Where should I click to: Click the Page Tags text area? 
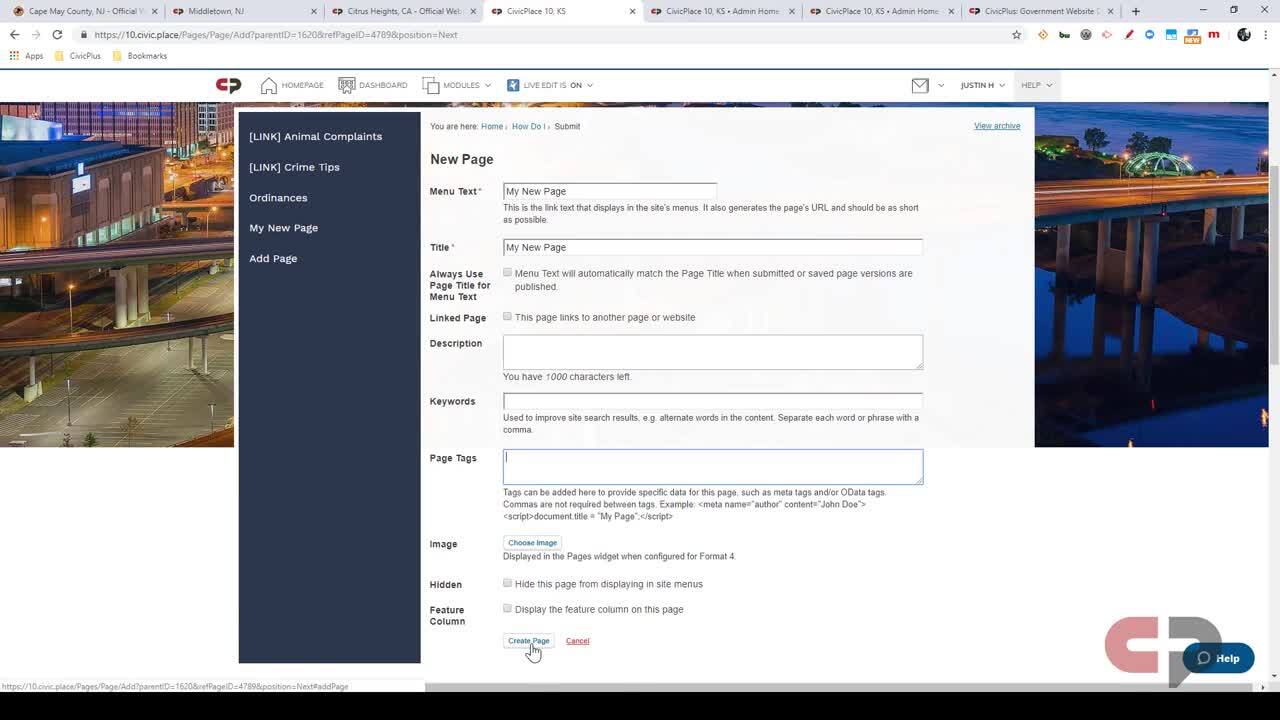tap(712, 467)
